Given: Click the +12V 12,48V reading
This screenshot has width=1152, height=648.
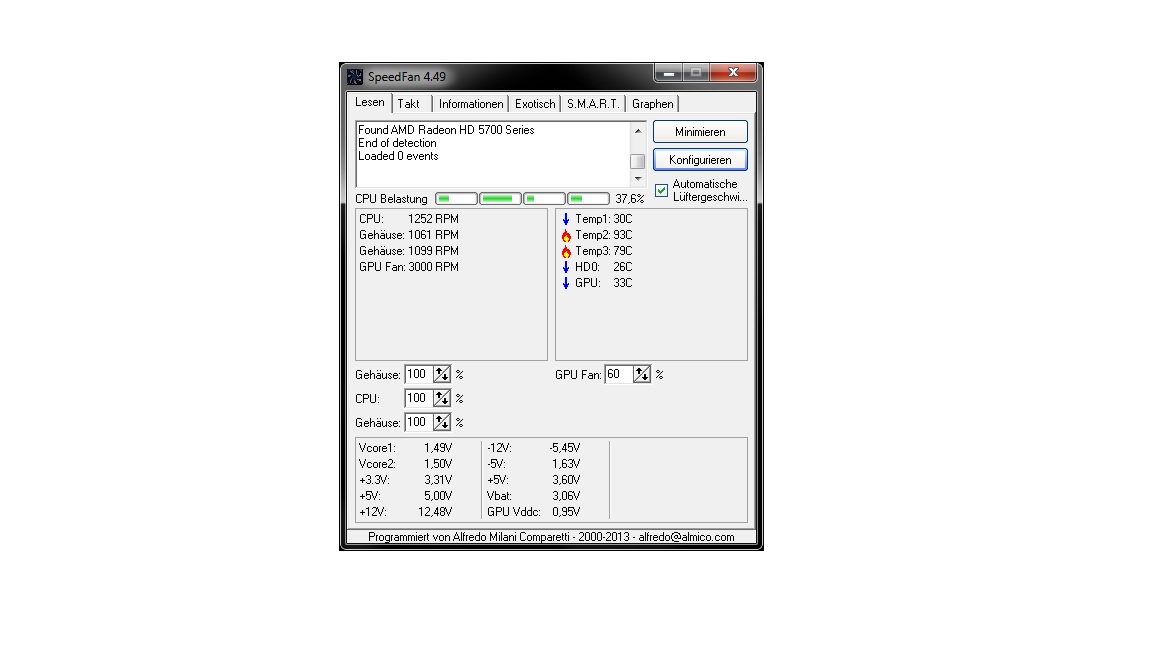Looking at the screenshot, I should pyautogui.click(x=406, y=512).
